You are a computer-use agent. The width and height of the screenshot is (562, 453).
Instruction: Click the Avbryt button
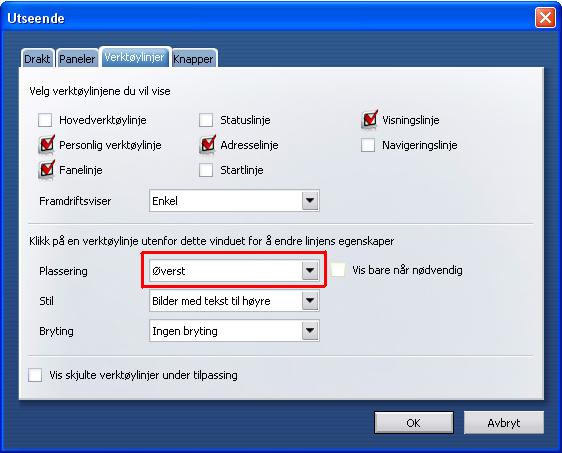tap(504, 423)
